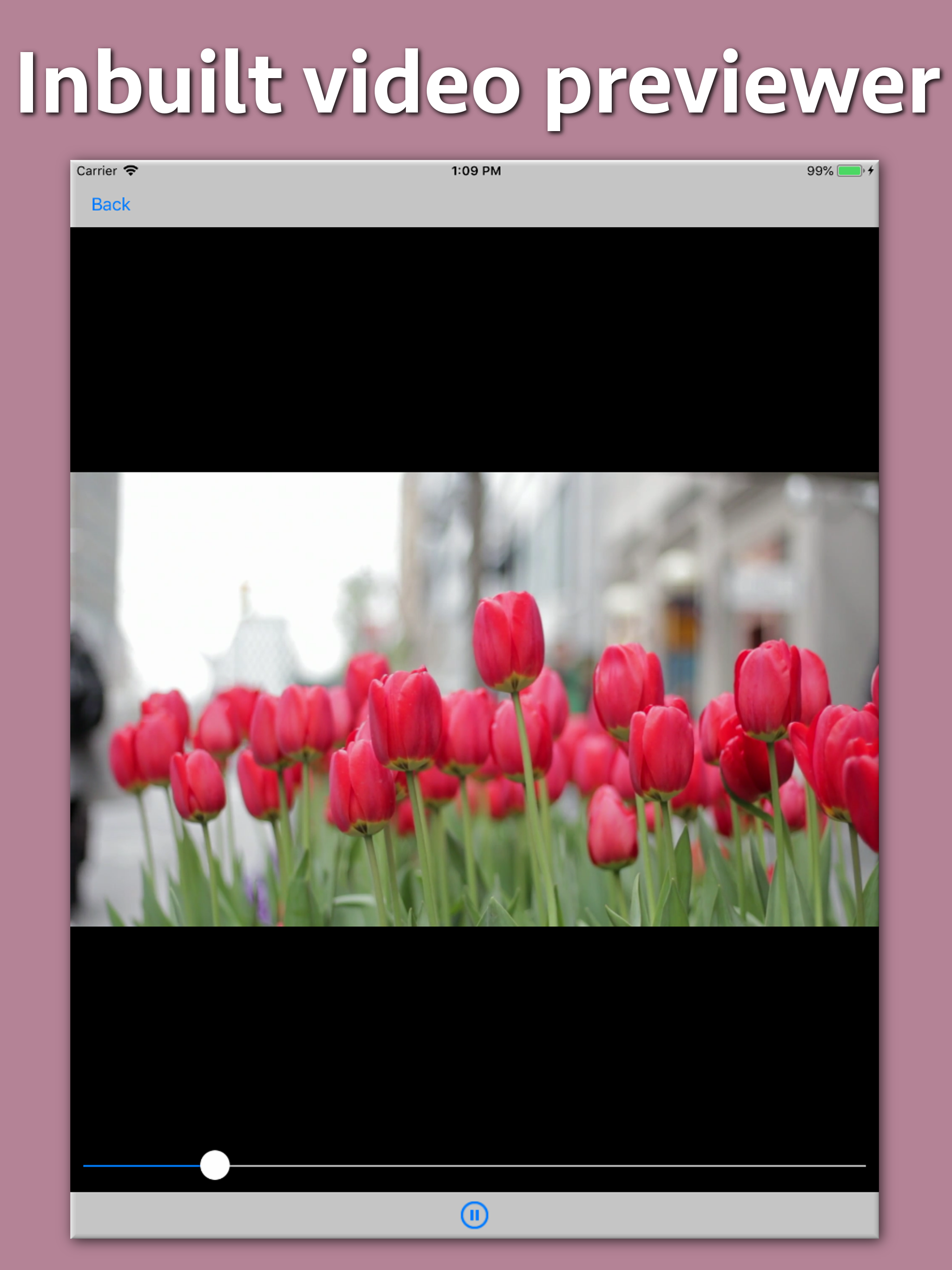Tap the Back link in navigation bar
The image size is (952, 1270).
111,205
